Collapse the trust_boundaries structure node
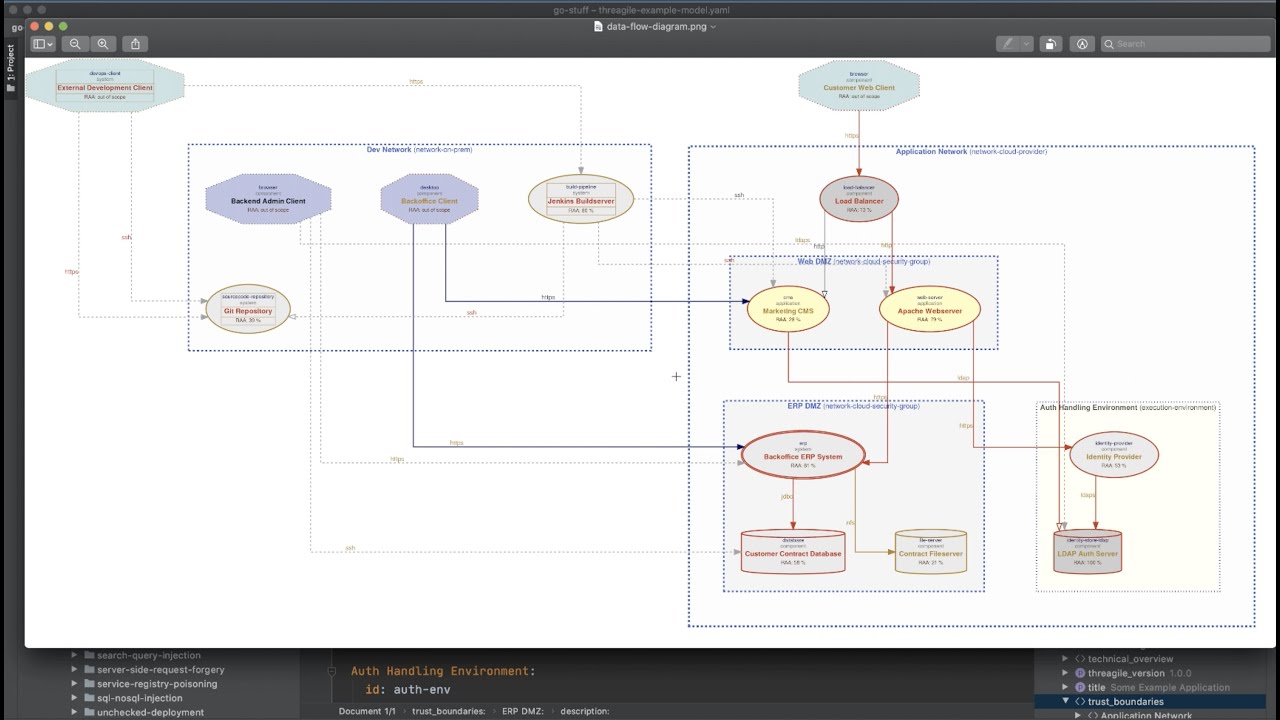The height and width of the screenshot is (720, 1280). [x=1065, y=701]
